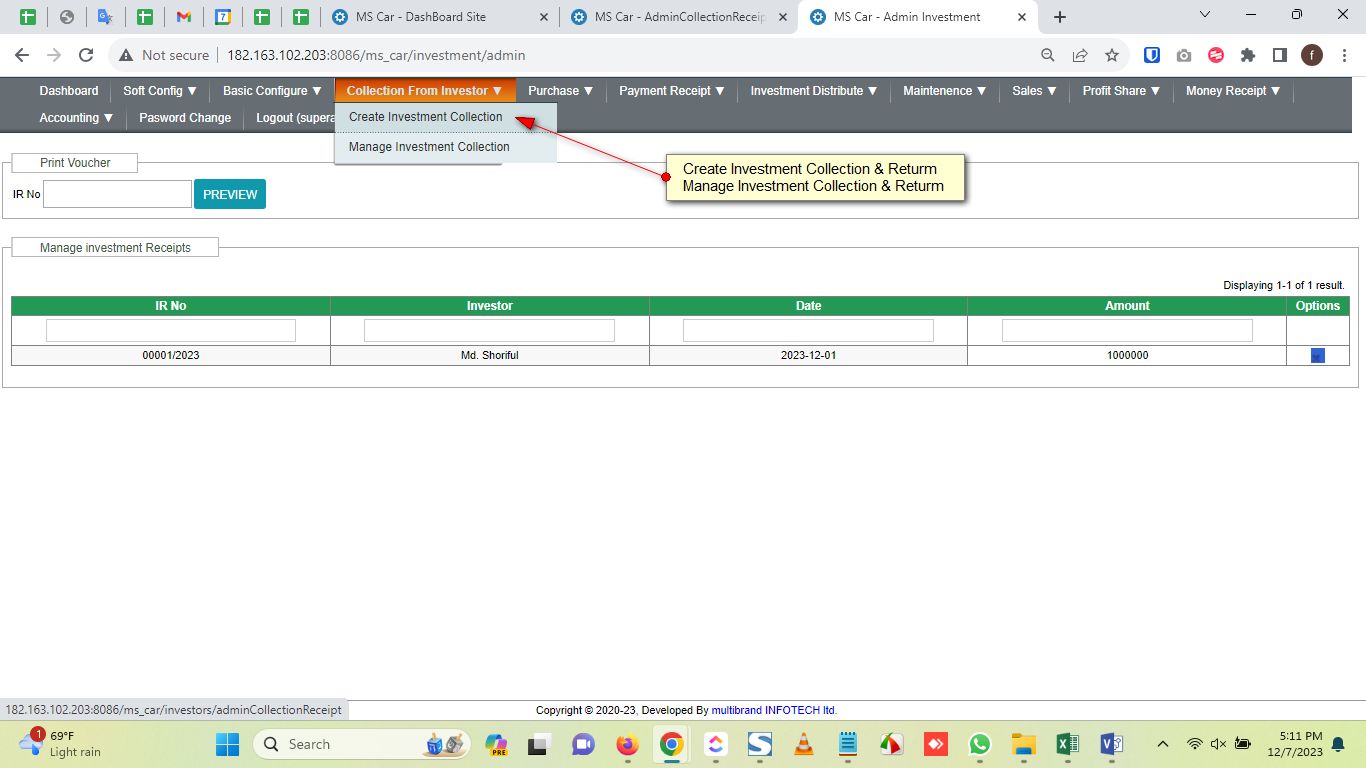The width and height of the screenshot is (1366, 768).
Task: Open a new browser tab
Action: (1060, 17)
